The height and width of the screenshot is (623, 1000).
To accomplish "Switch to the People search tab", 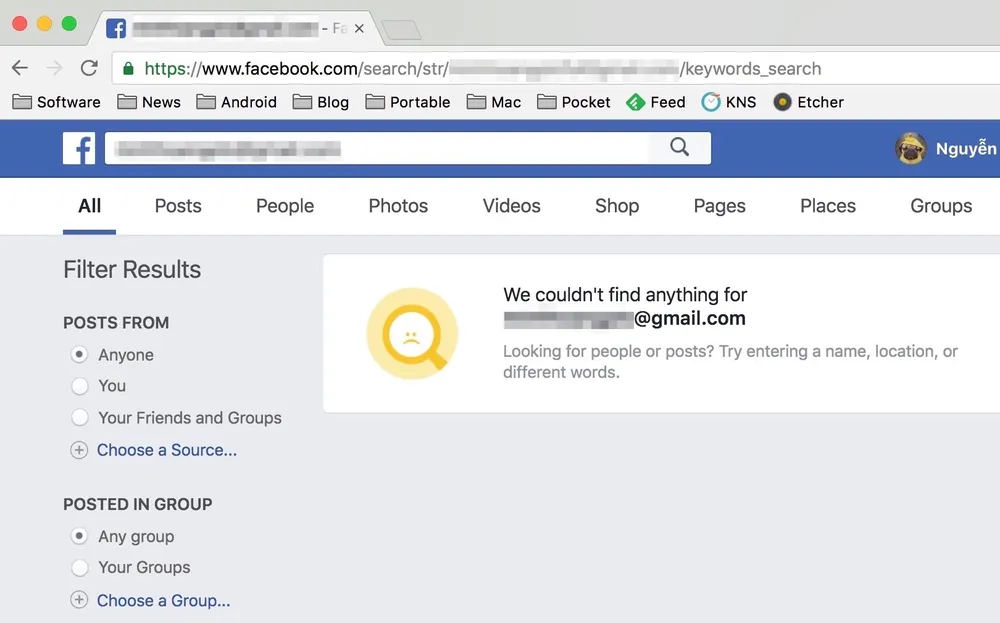I will 285,206.
